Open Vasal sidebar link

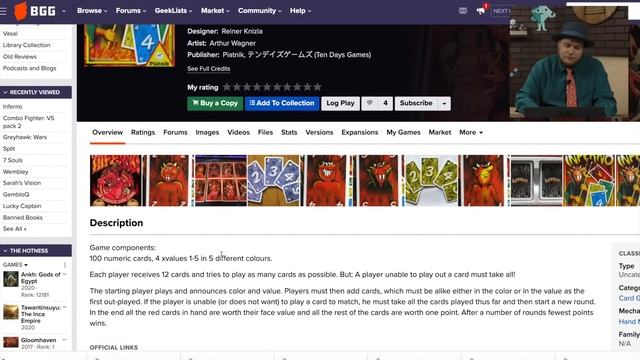[10, 33]
